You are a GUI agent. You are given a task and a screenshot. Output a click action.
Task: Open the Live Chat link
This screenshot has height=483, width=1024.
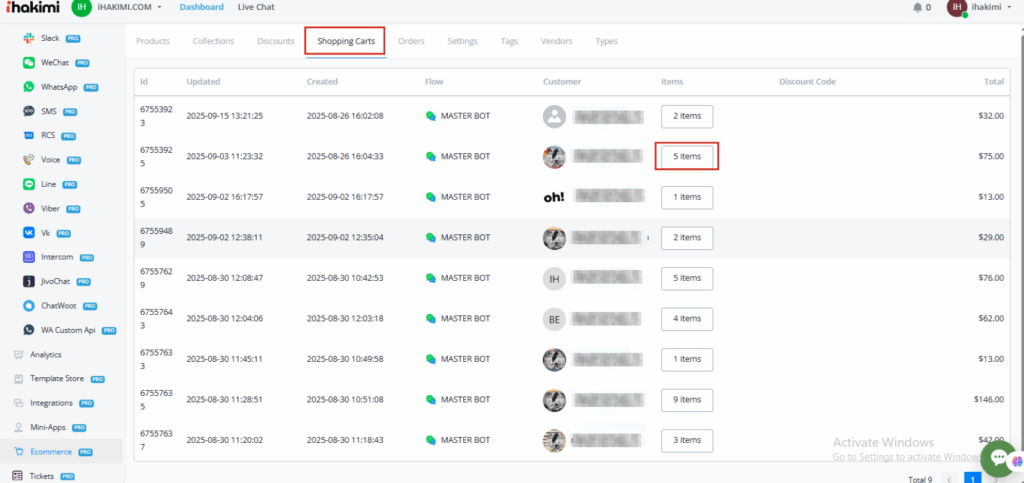(x=257, y=8)
